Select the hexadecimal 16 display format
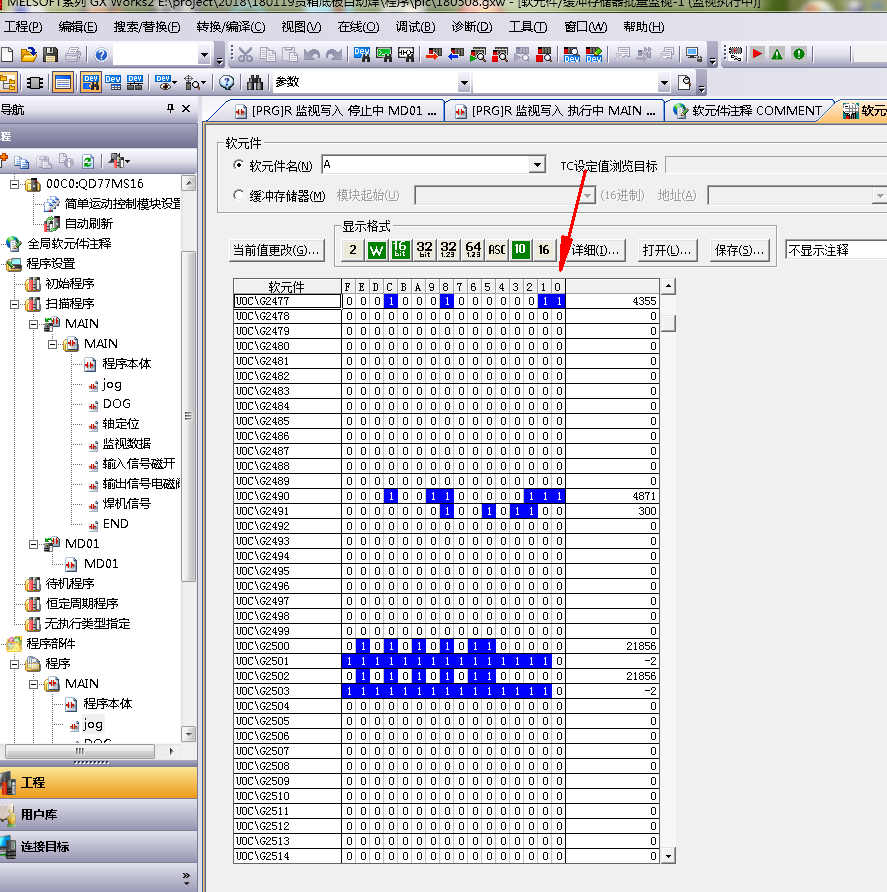Screen dimensions: 887x892 (x=543, y=249)
